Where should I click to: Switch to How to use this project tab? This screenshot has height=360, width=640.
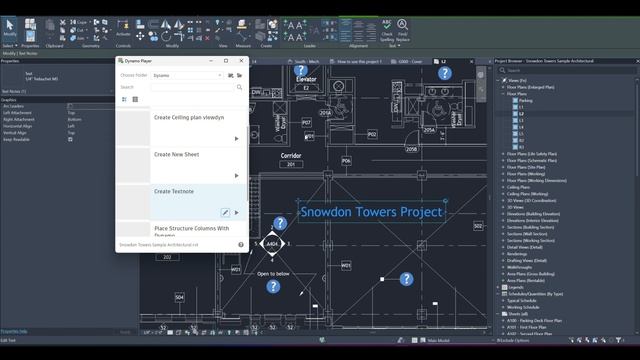[356, 62]
